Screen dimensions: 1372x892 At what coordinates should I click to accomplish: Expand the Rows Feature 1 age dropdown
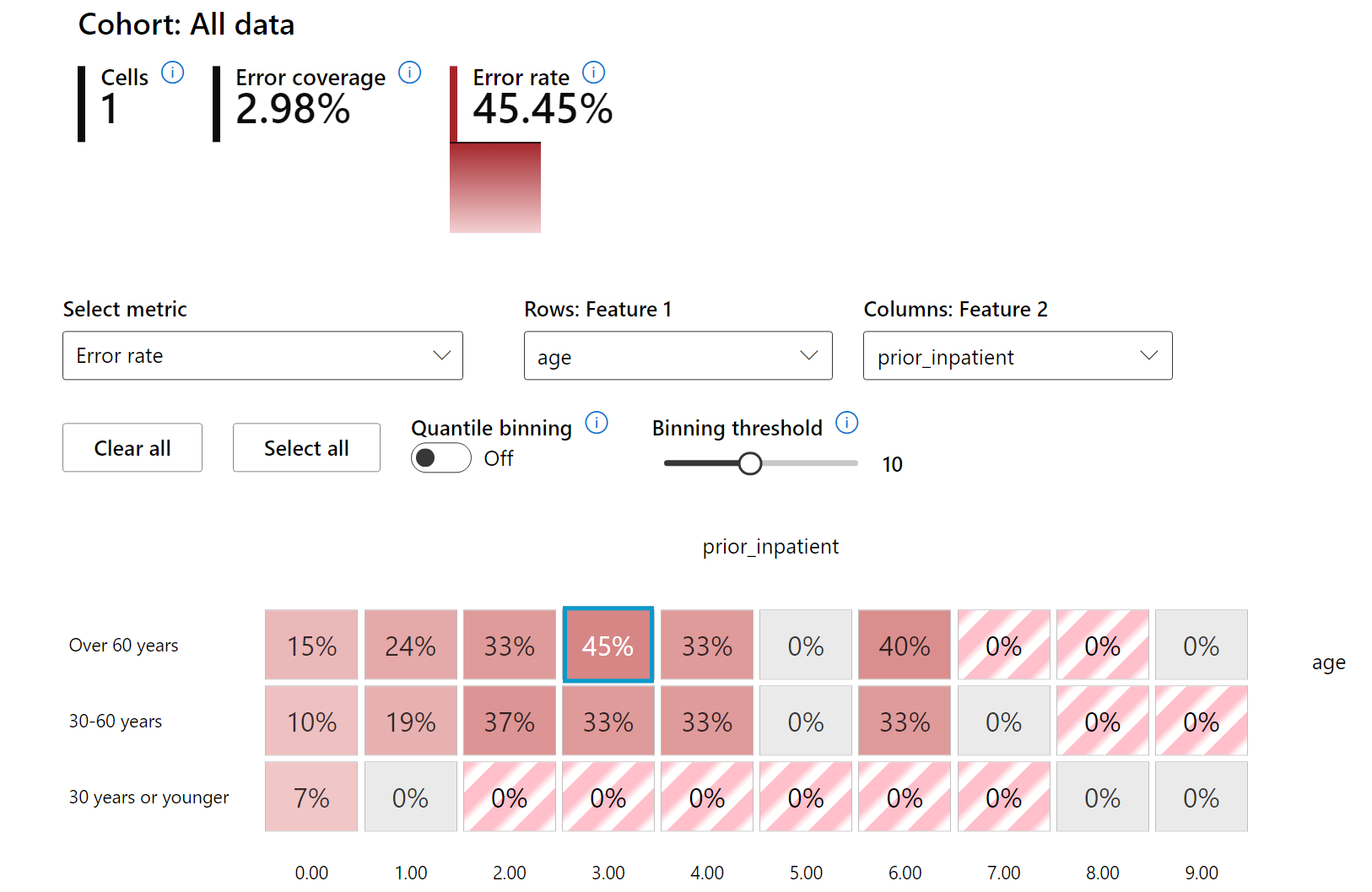[x=678, y=355]
